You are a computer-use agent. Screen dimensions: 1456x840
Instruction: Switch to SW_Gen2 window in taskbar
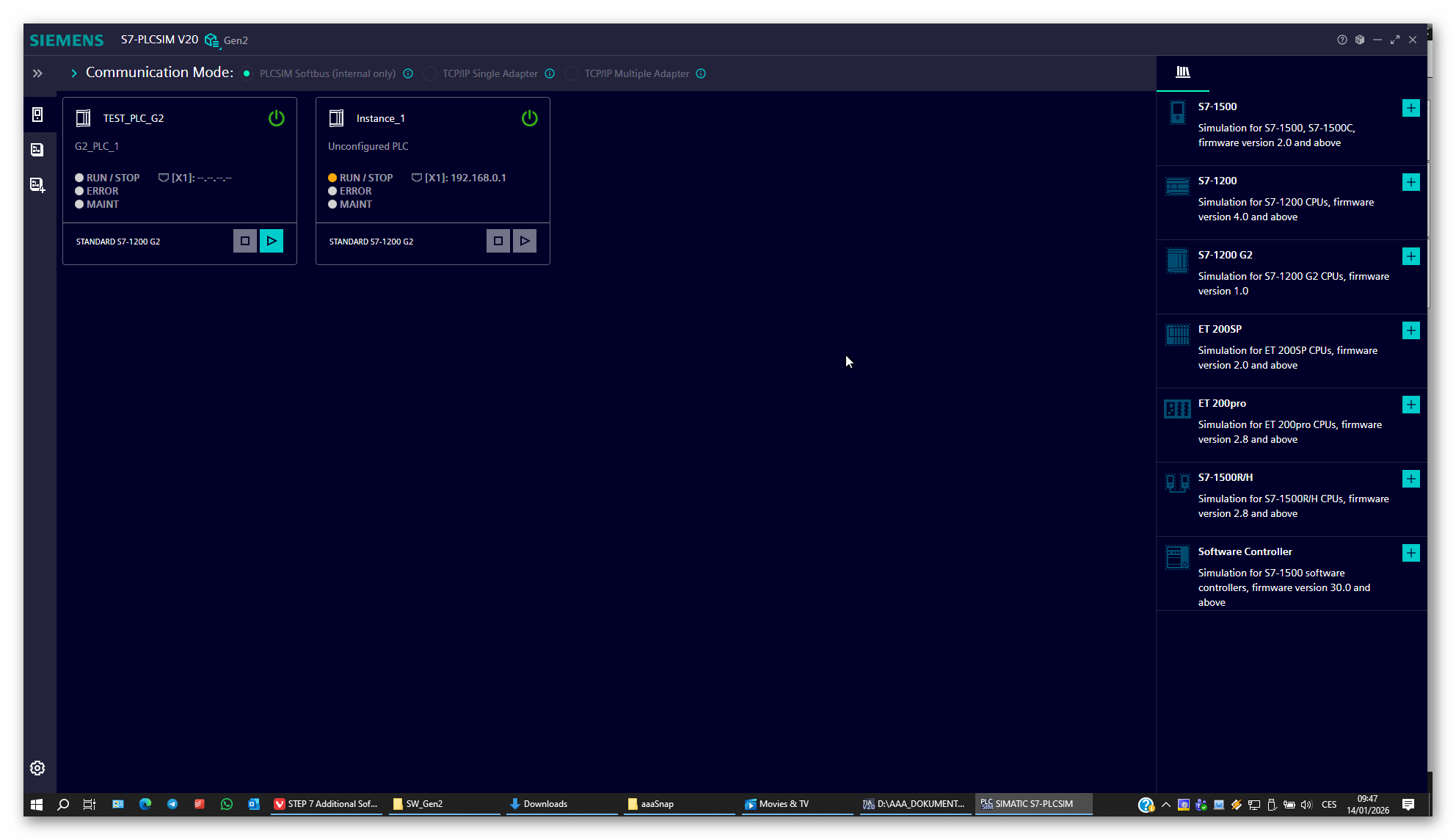pyautogui.click(x=424, y=804)
